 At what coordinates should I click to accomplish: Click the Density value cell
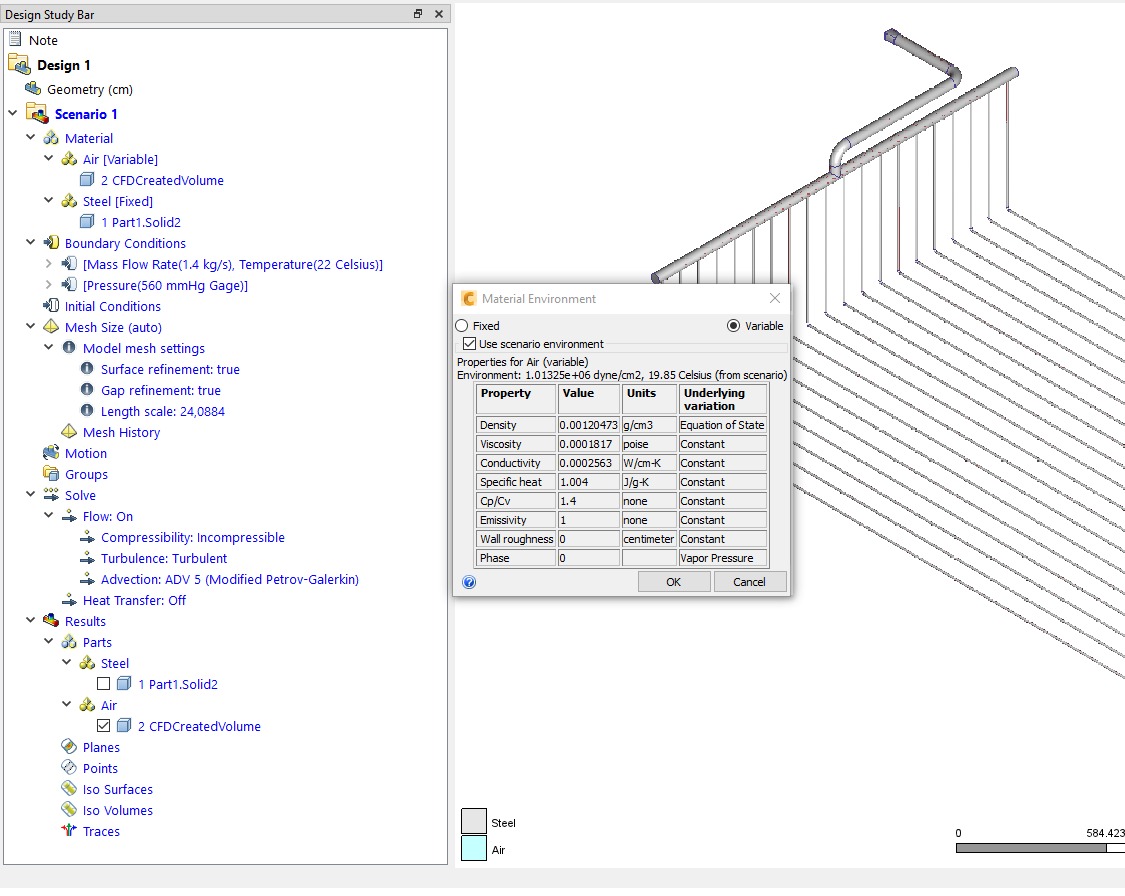click(x=589, y=425)
